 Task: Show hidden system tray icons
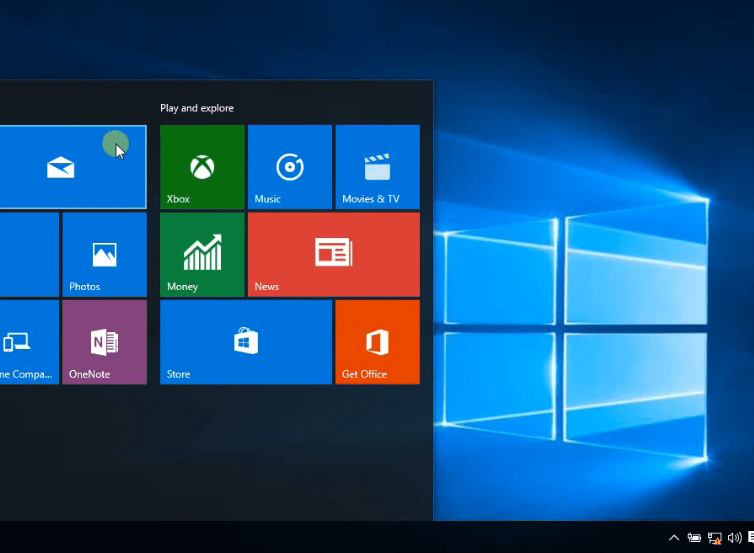click(x=674, y=538)
